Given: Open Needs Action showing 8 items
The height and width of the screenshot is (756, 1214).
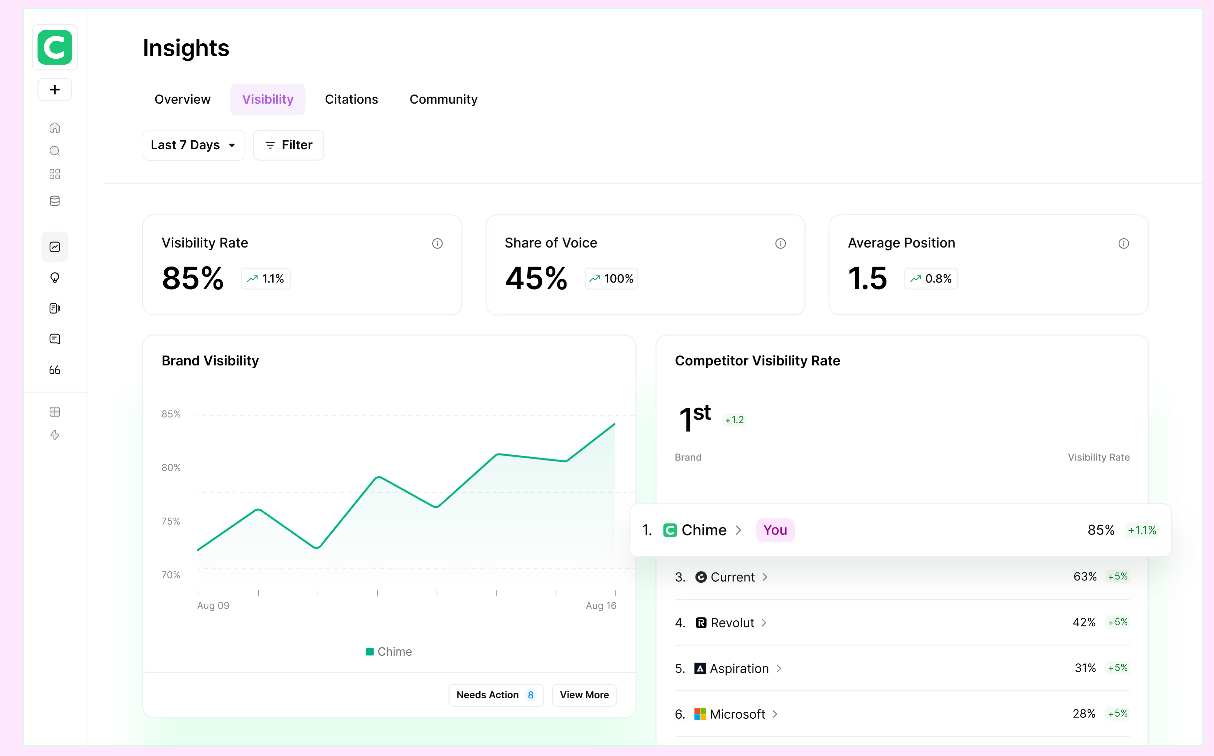Looking at the screenshot, I should pyautogui.click(x=496, y=694).
